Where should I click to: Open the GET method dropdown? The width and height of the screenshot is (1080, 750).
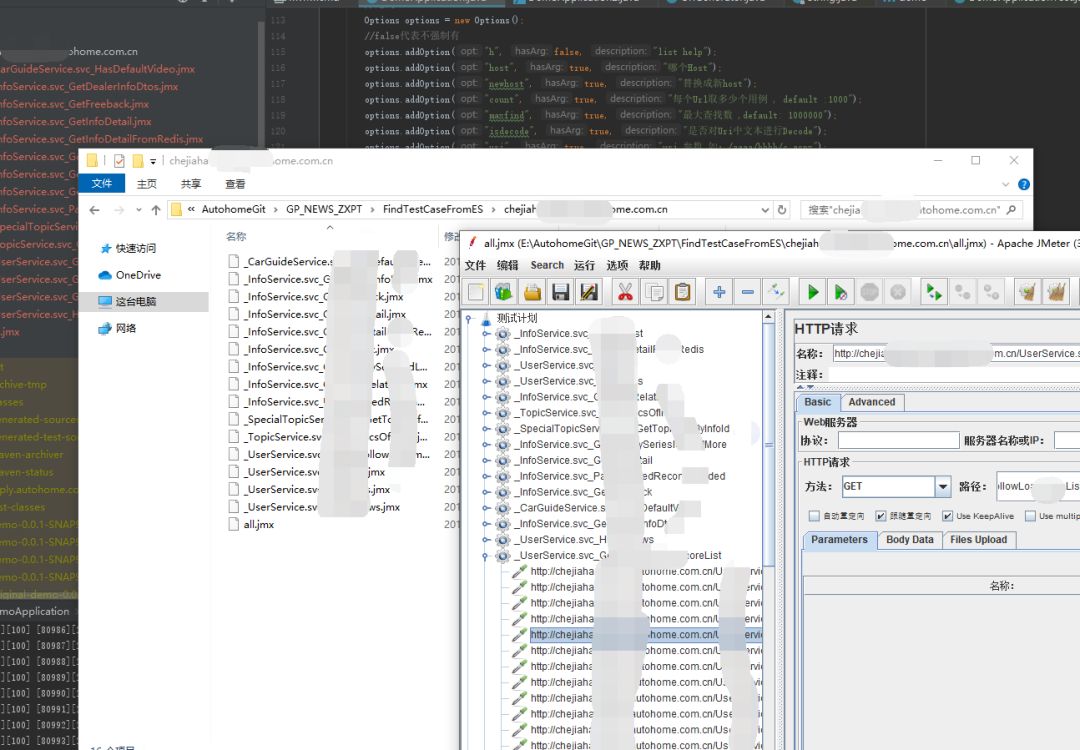point(943,487)
